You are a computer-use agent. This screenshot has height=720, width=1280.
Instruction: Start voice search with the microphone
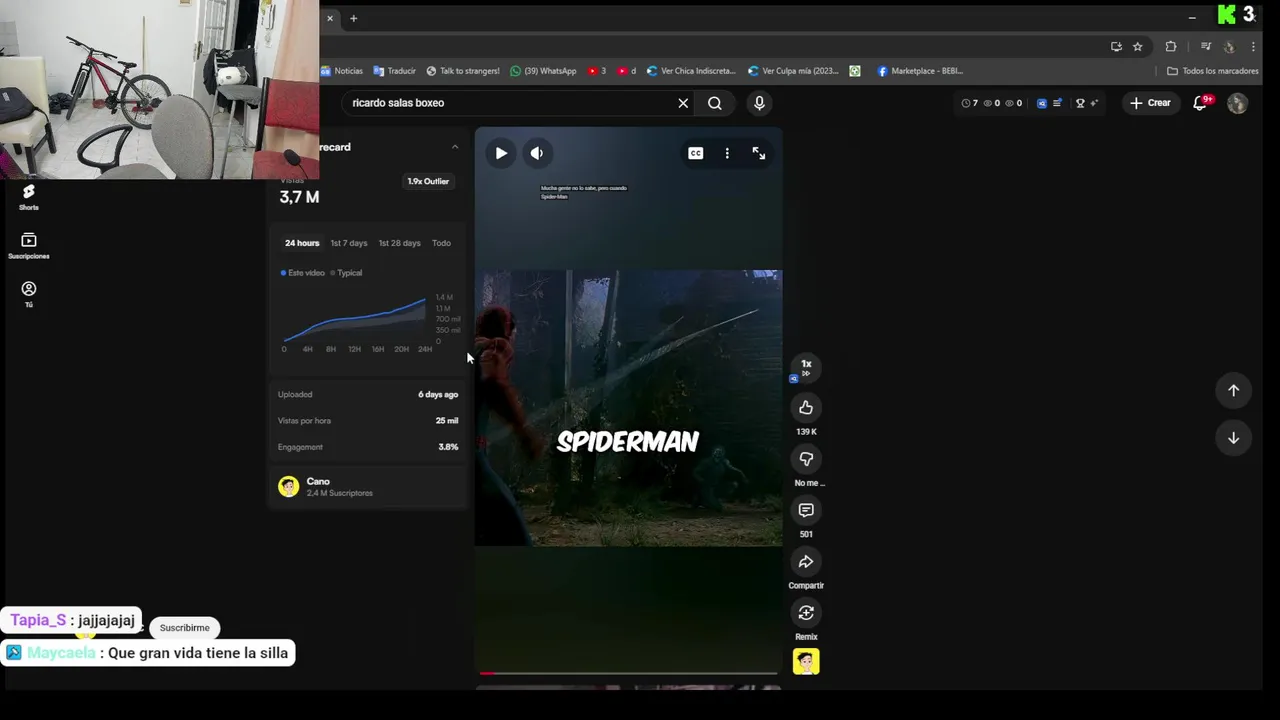coord(759,103)
